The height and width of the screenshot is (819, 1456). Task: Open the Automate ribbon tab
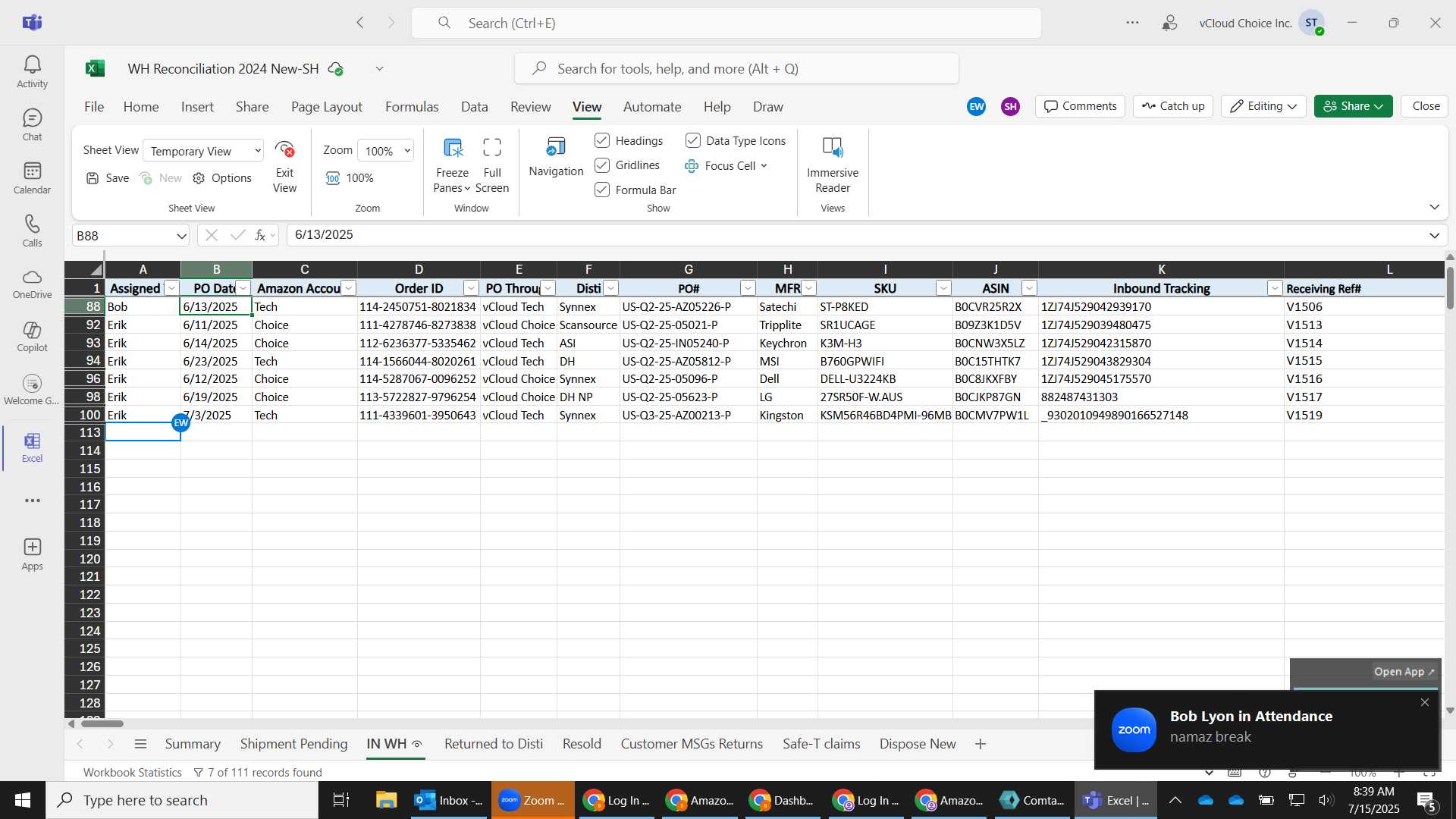click(652, 107)
